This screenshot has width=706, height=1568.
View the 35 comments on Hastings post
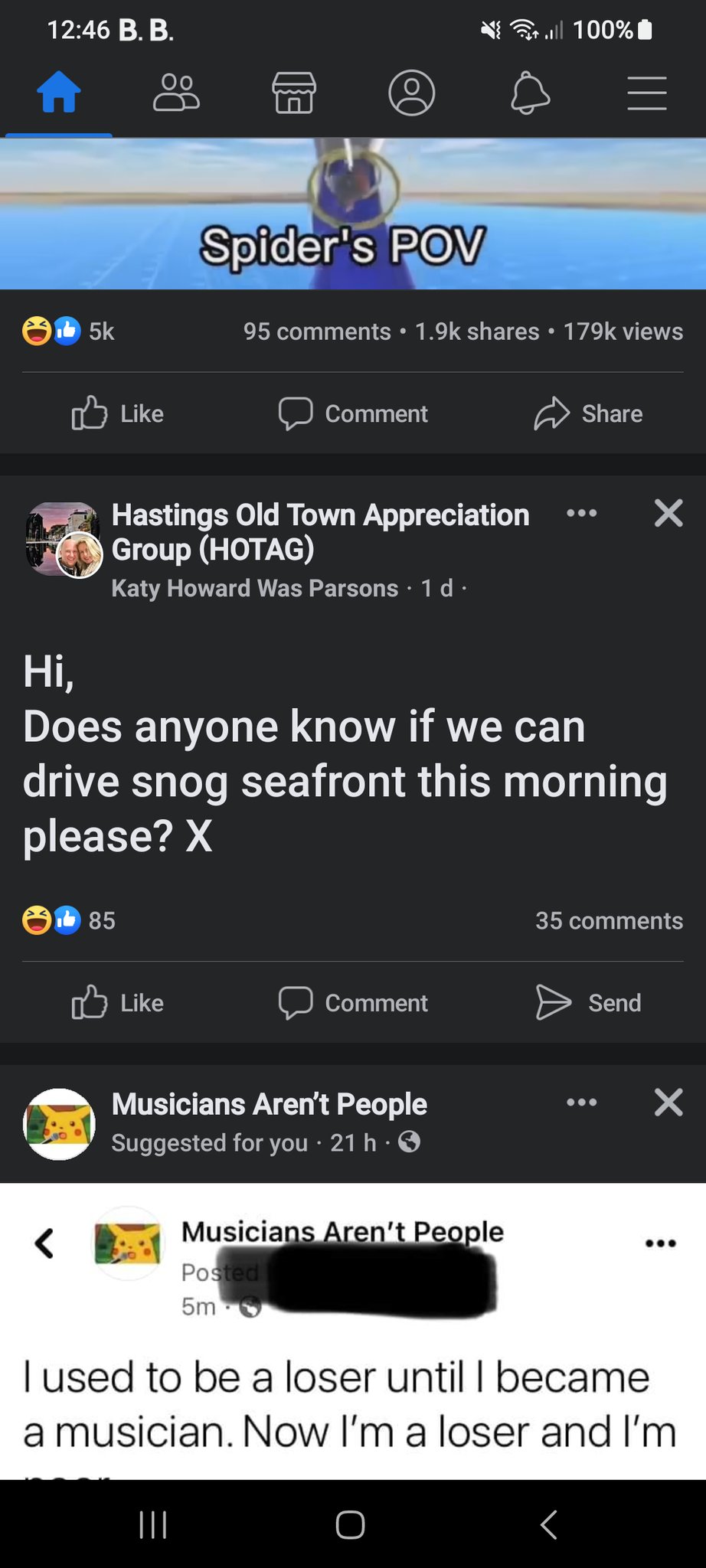click(609, 920)
